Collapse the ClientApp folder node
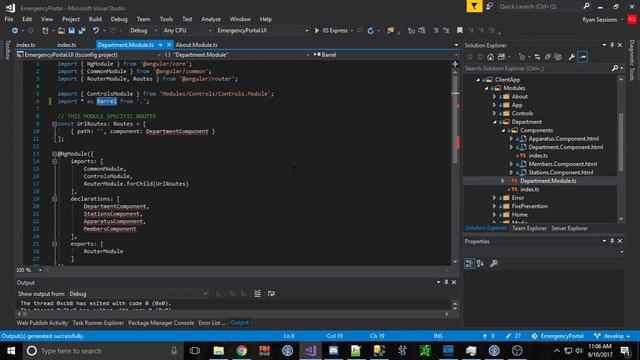 (x=478, y=80)
